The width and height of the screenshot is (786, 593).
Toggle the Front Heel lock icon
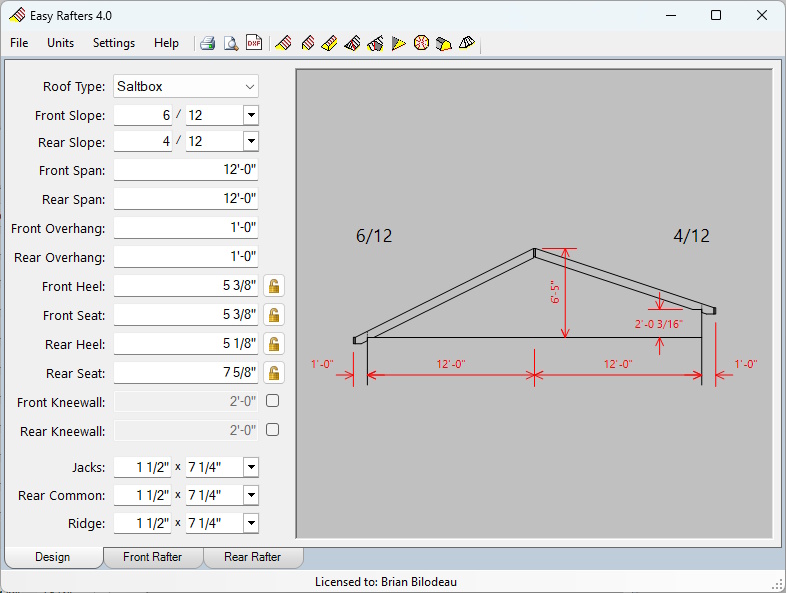click(x=273, y=286)
